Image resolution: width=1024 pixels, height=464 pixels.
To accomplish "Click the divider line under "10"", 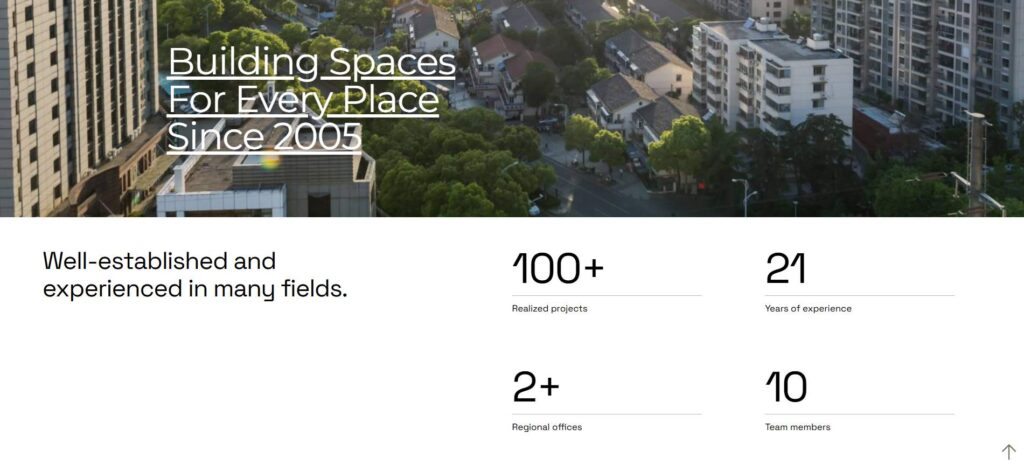I will tap(859, 414).
